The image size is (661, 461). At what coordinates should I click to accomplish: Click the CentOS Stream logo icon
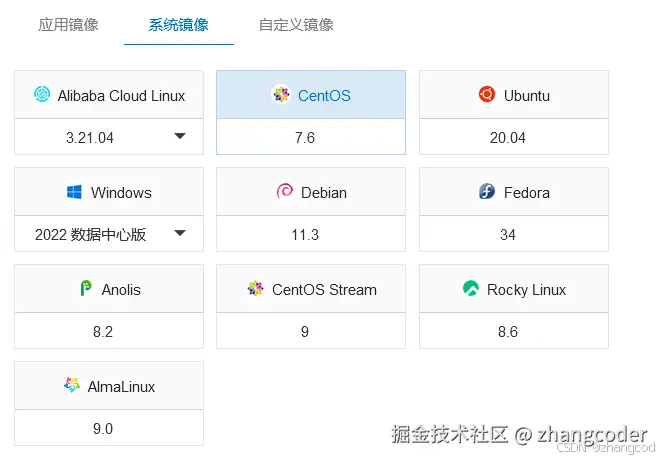(x=255, y=289)
